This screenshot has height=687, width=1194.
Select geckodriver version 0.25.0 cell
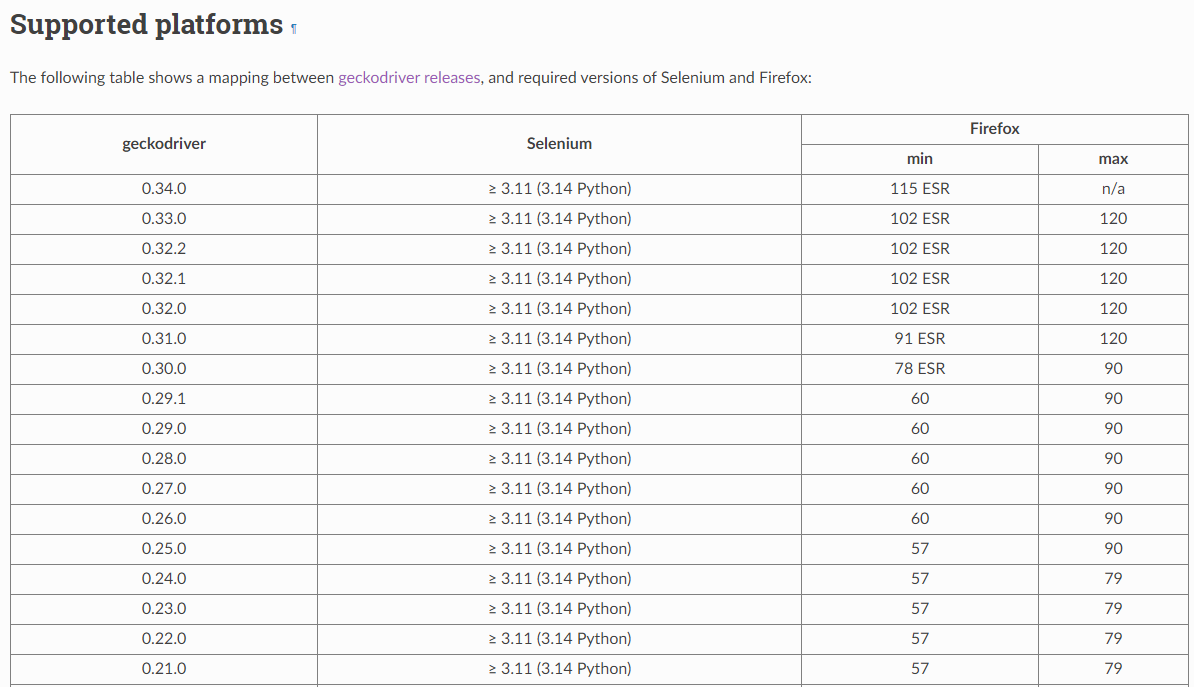click(x=164, y=549)
